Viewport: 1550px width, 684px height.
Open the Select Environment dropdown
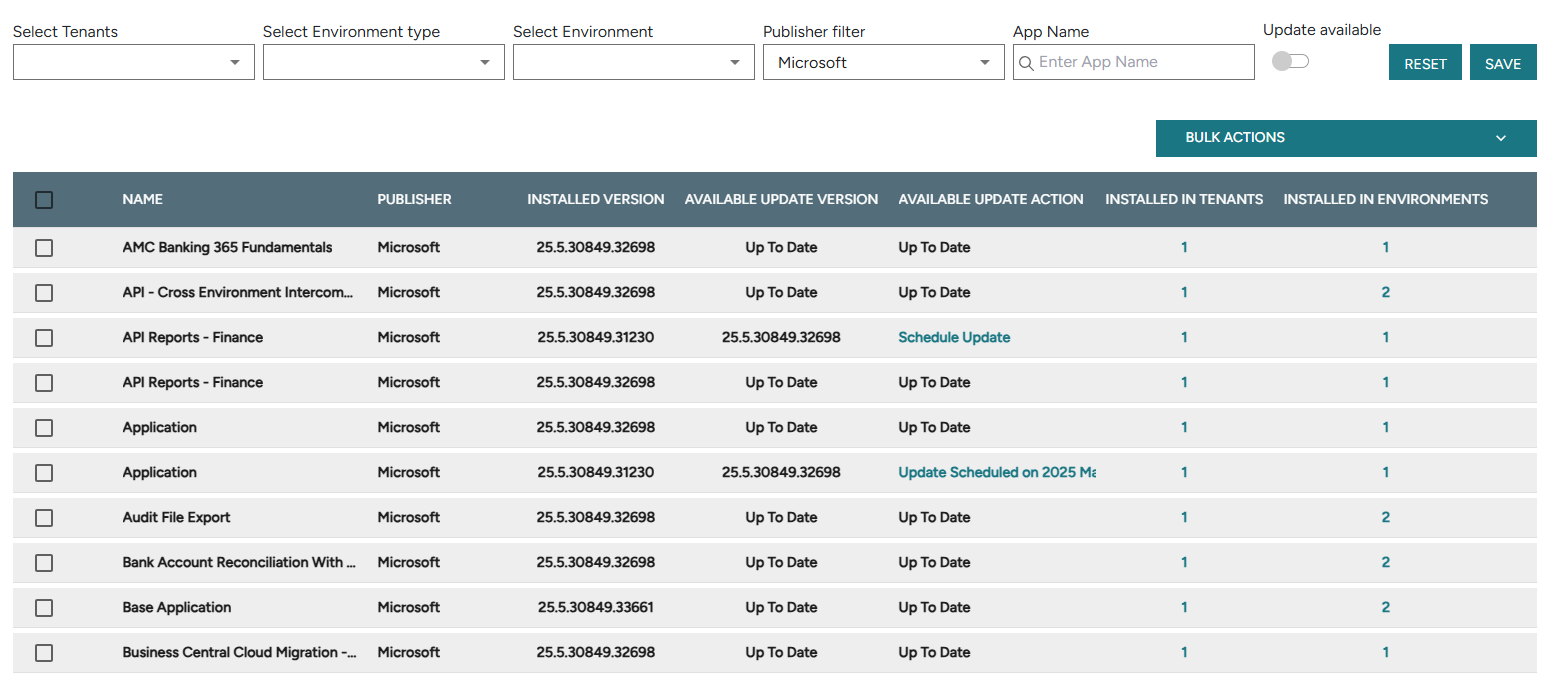tap(633, 62)
